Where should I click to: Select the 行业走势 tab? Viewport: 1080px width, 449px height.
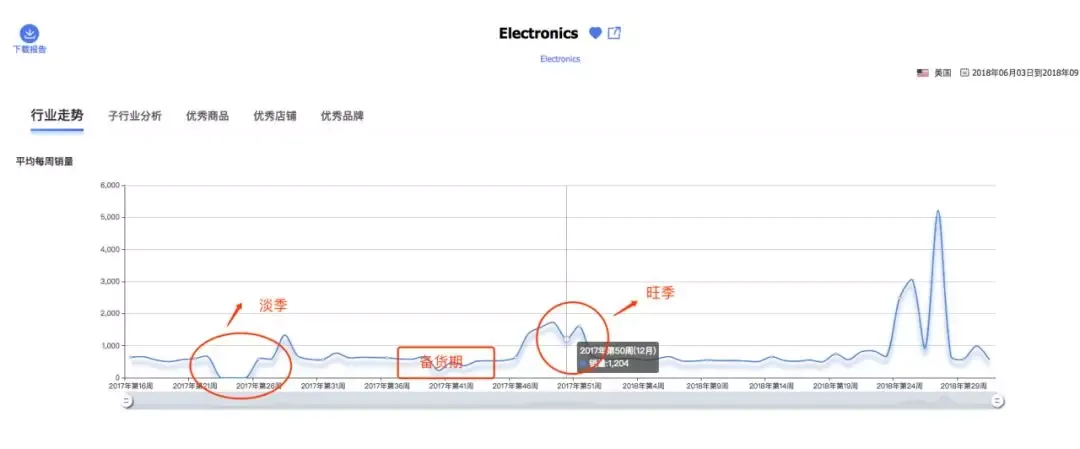point(57,115)
